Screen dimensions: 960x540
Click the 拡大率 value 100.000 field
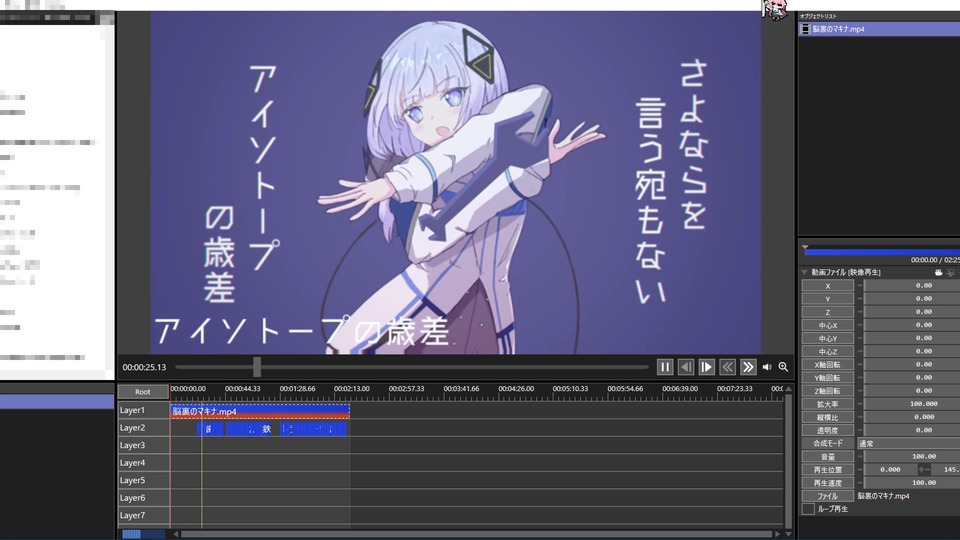tap(912, 404)
